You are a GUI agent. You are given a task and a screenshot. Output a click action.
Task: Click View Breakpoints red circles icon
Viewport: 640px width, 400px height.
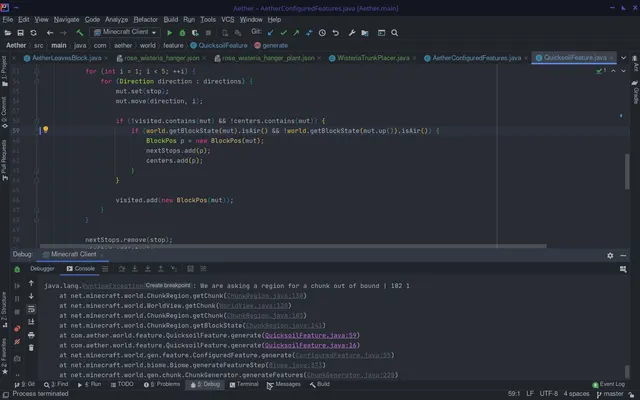[17, 329]
